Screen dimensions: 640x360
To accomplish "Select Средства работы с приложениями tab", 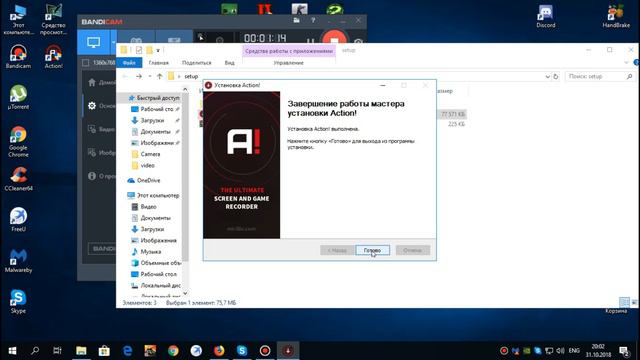I will point(289,51).
